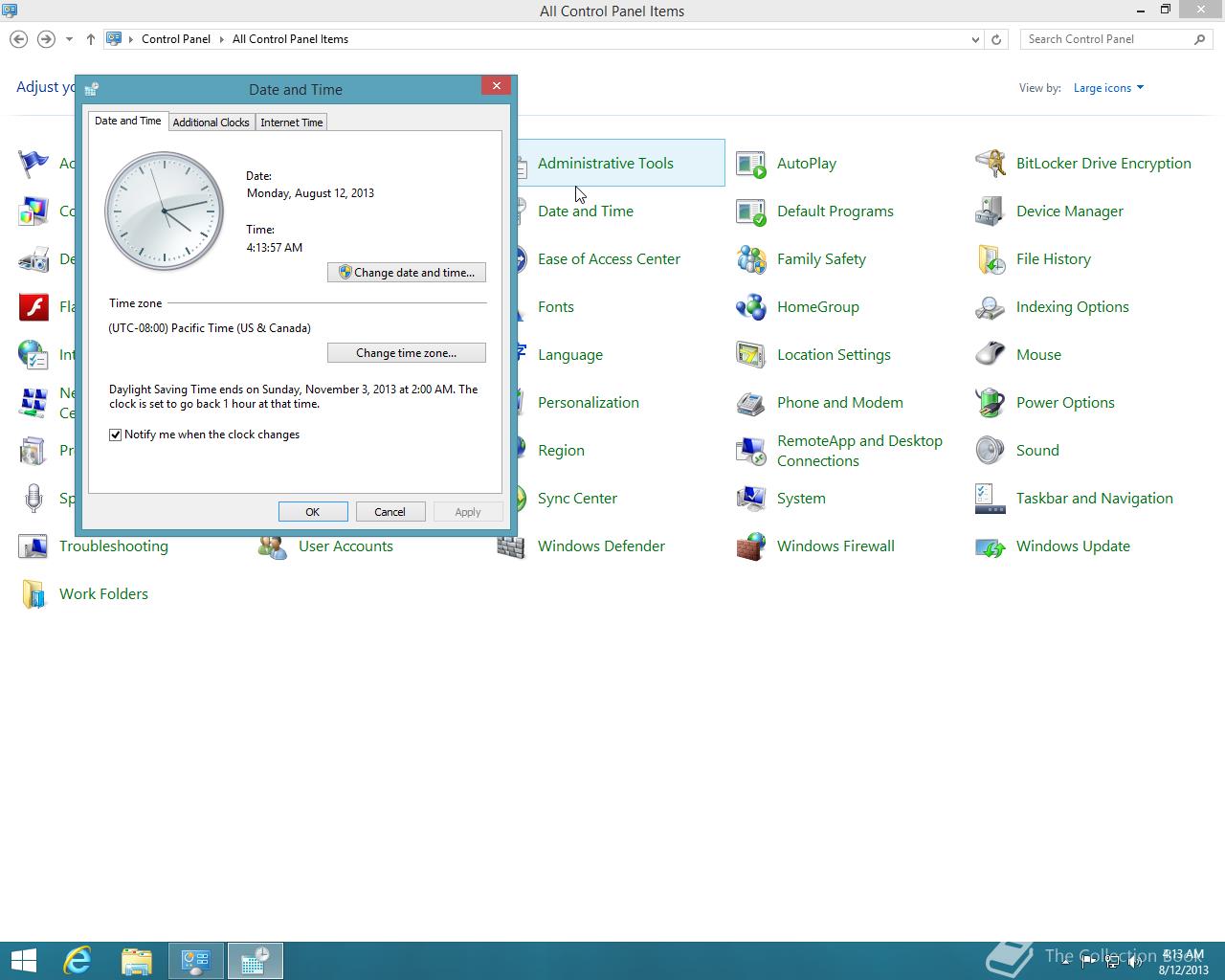
Task: Click the Location Settings icon
Action: [x=751, y=355]
